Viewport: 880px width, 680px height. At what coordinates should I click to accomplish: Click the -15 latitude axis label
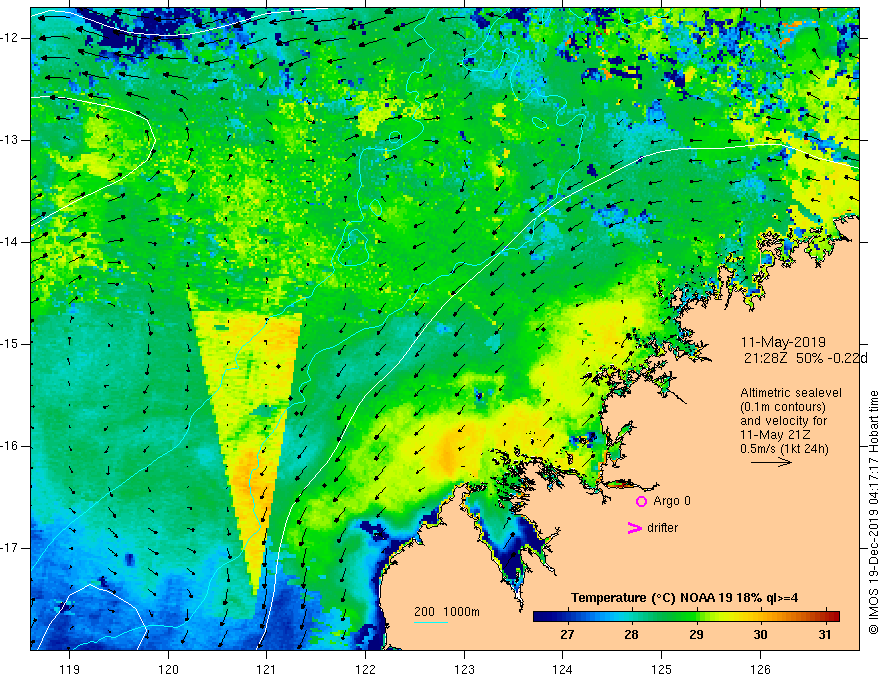tap(10, 344)
